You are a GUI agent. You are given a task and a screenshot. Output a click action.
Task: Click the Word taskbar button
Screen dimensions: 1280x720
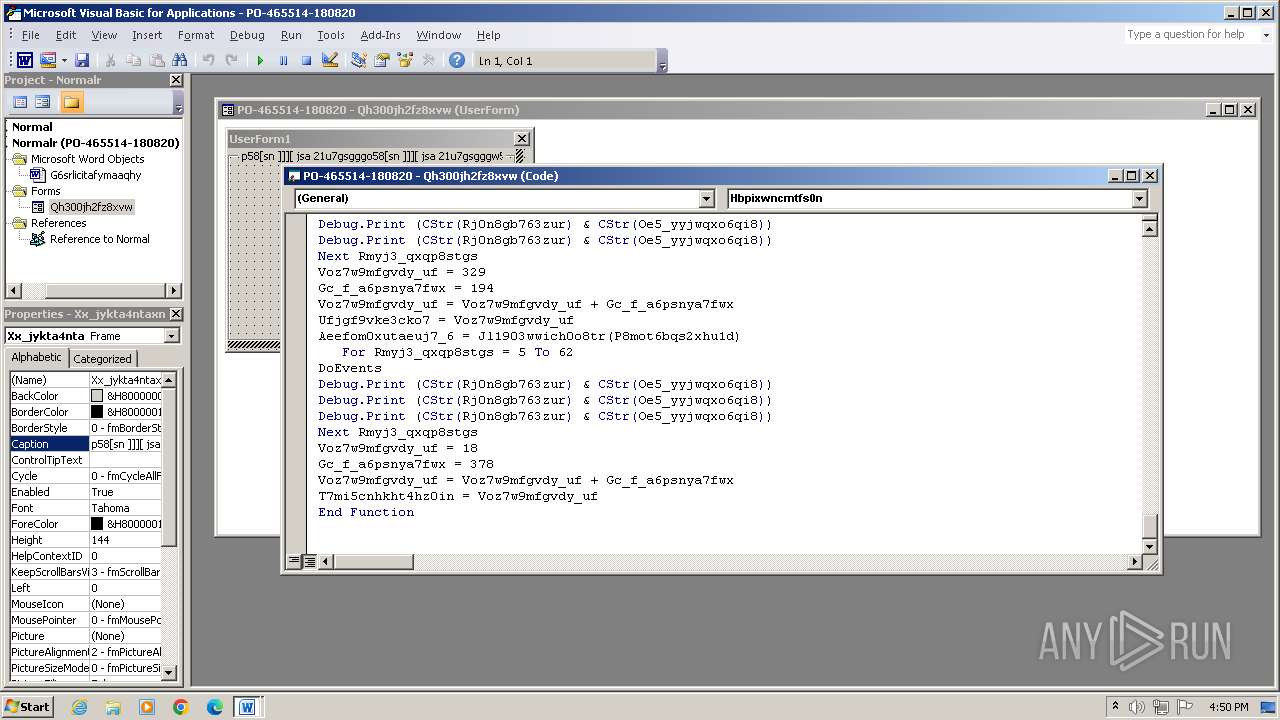[247, 707]
